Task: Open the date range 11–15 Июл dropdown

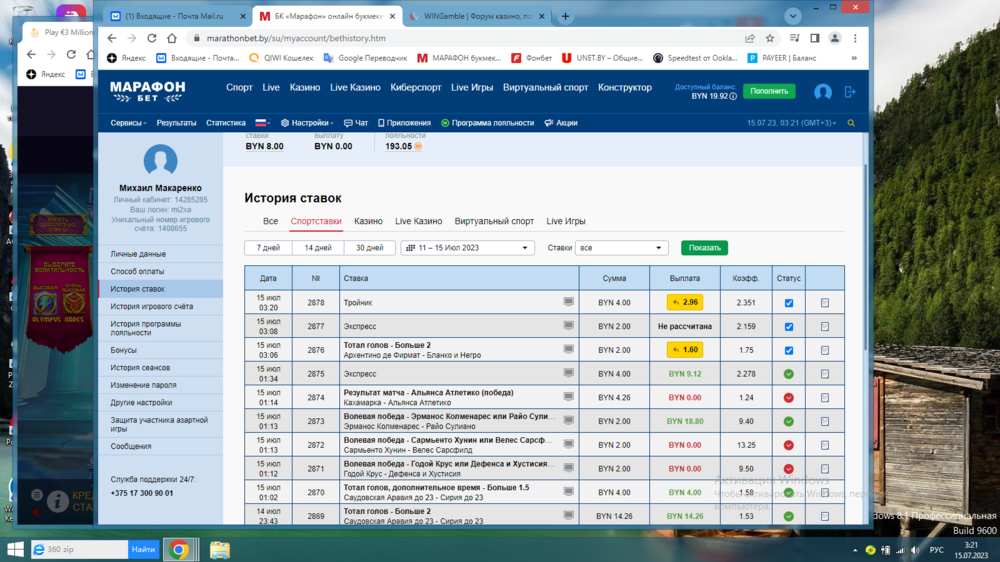Action: tap(467, 248)
